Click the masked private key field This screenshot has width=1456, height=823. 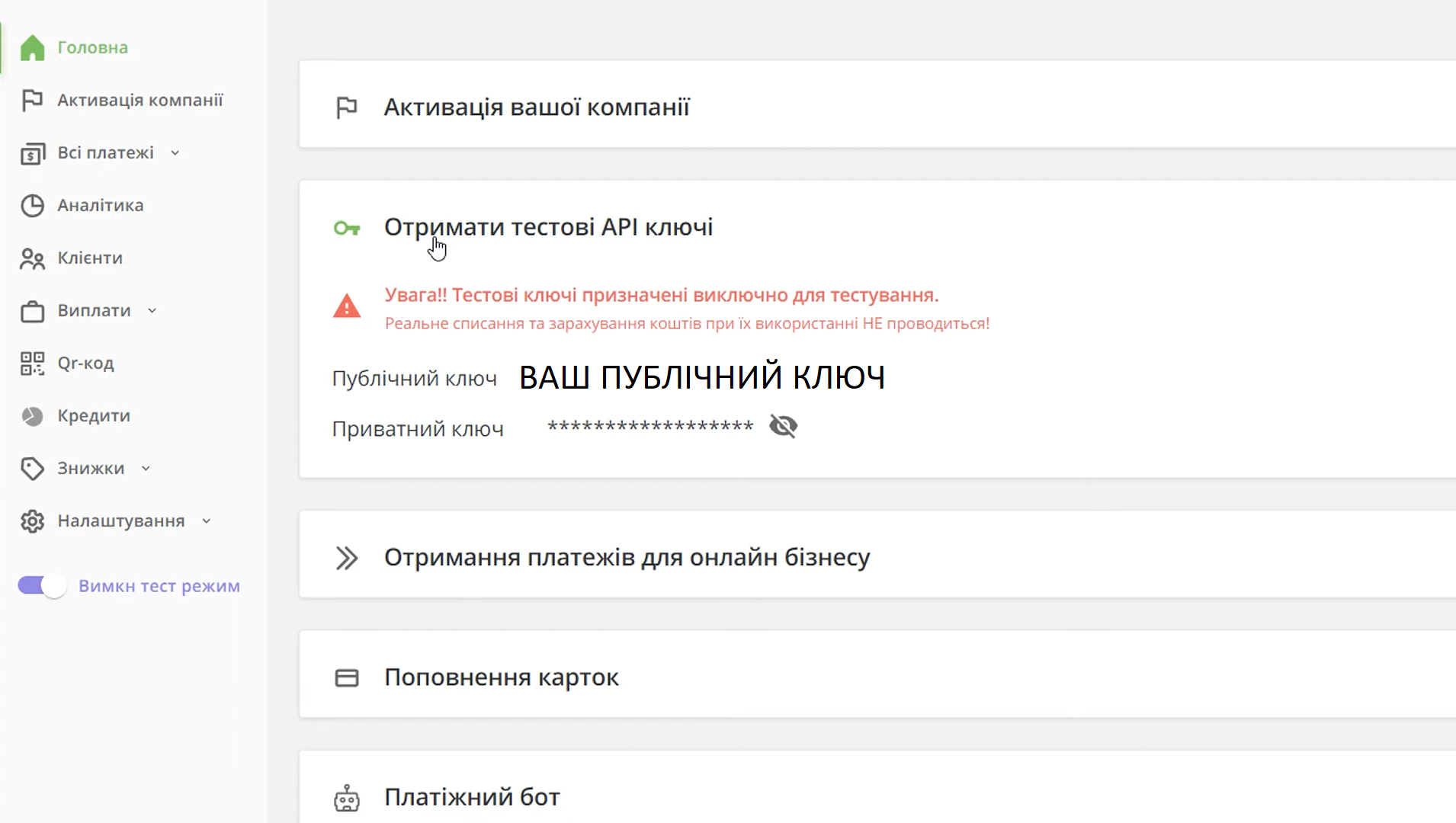click(x=649, y=427)
